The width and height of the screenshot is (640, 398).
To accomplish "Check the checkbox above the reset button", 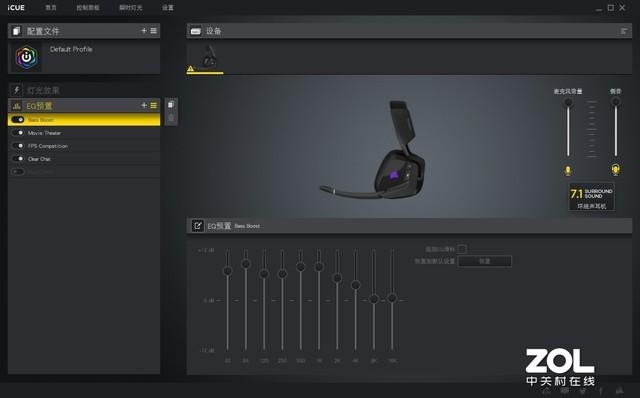I will (462, 249).
